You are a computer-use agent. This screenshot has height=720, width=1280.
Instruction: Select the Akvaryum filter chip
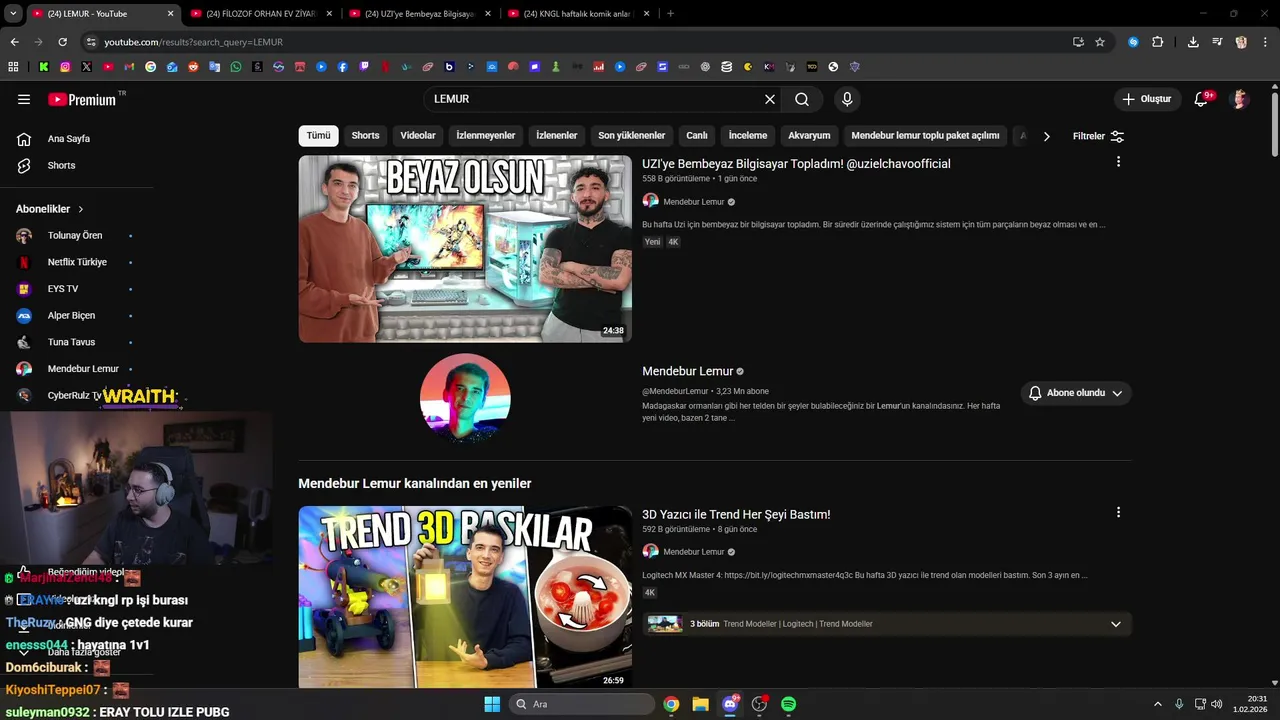pyautogui.click(x=809, y=136)
